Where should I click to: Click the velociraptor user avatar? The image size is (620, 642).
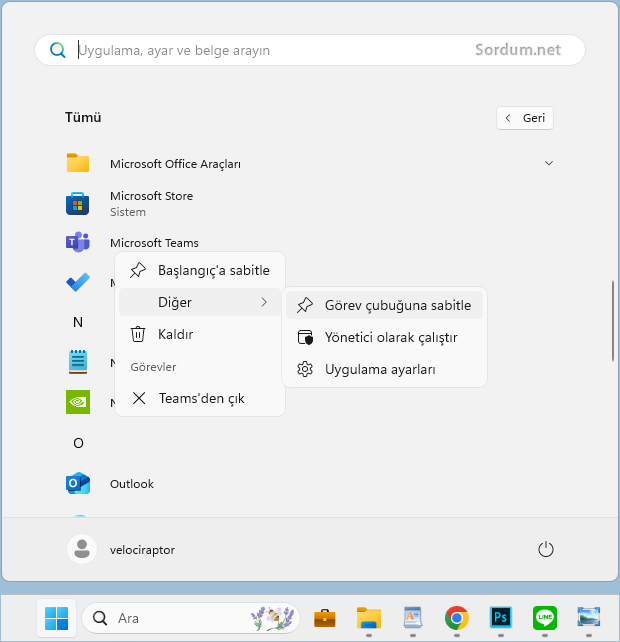point(82,549)
